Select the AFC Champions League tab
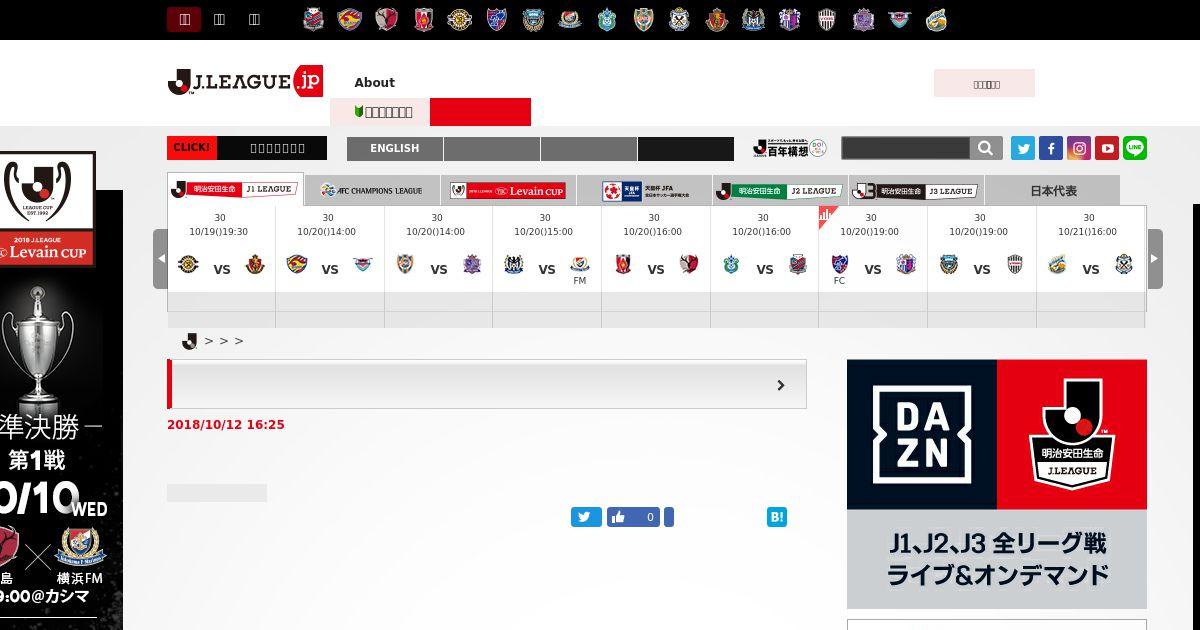Screen dimensions: 1200x630 point(372,190)
